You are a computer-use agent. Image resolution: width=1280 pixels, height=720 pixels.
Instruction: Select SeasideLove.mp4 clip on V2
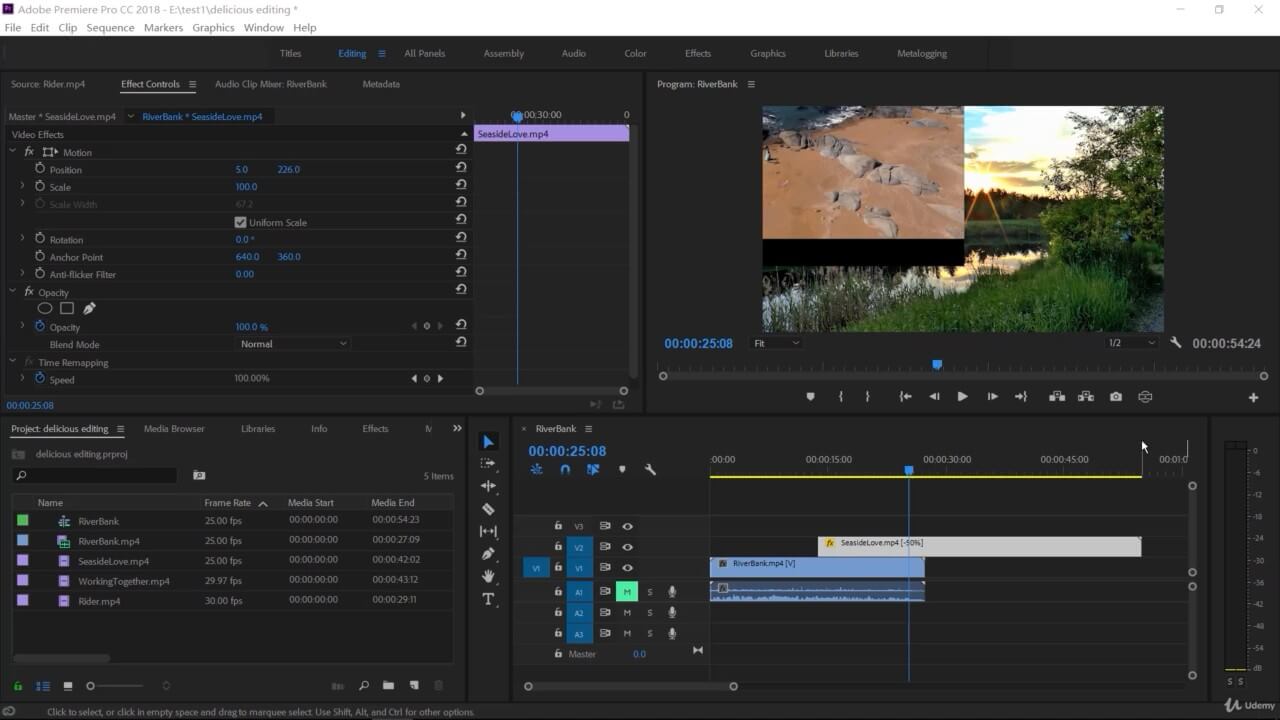[979, 546]
